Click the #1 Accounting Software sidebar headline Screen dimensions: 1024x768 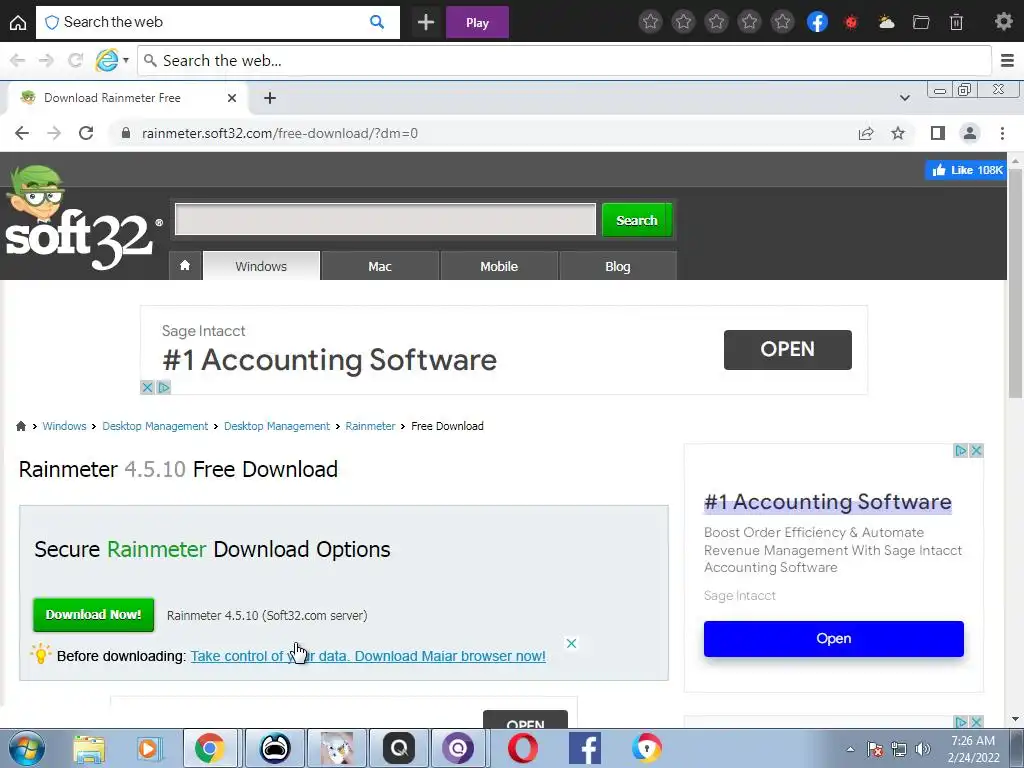tap(827, 502)
